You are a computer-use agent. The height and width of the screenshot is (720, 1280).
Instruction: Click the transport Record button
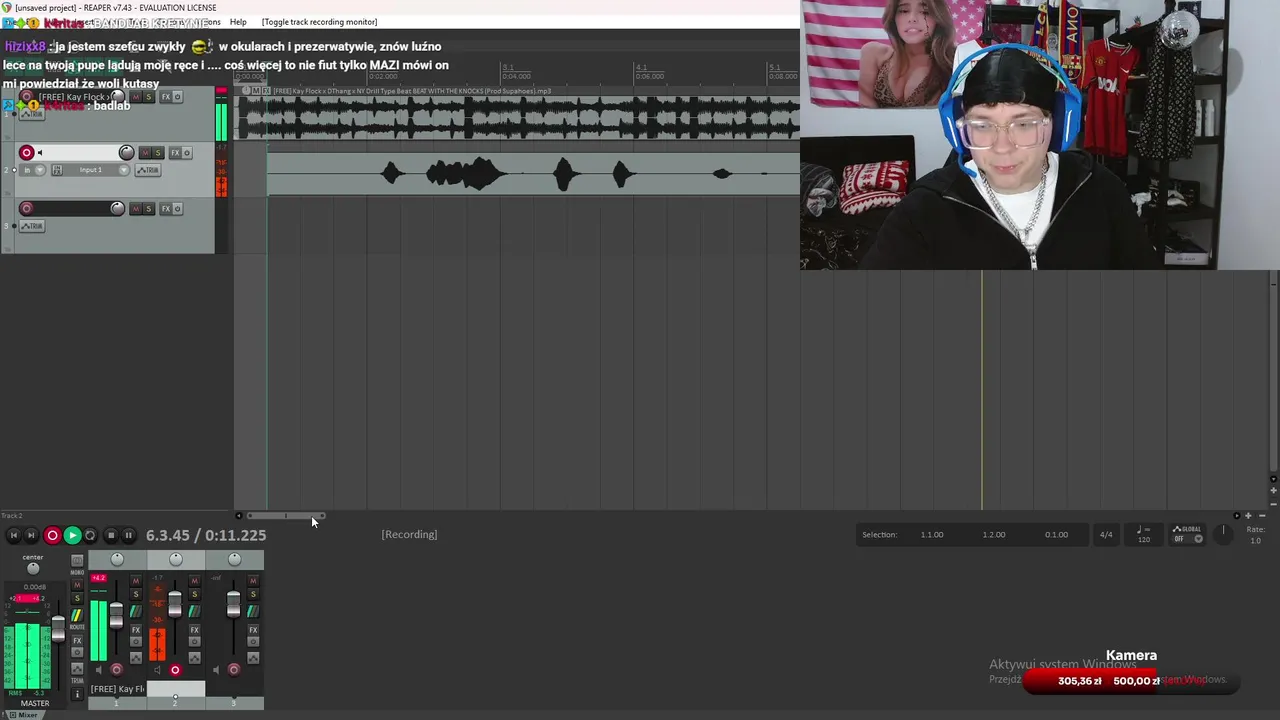point(52,535)
